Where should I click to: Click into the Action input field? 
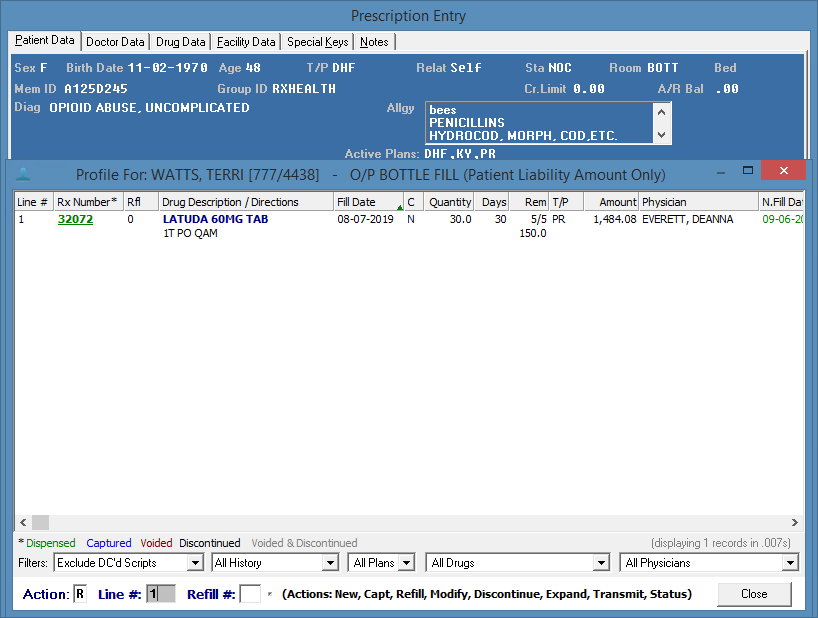click(x=80, y=594)
